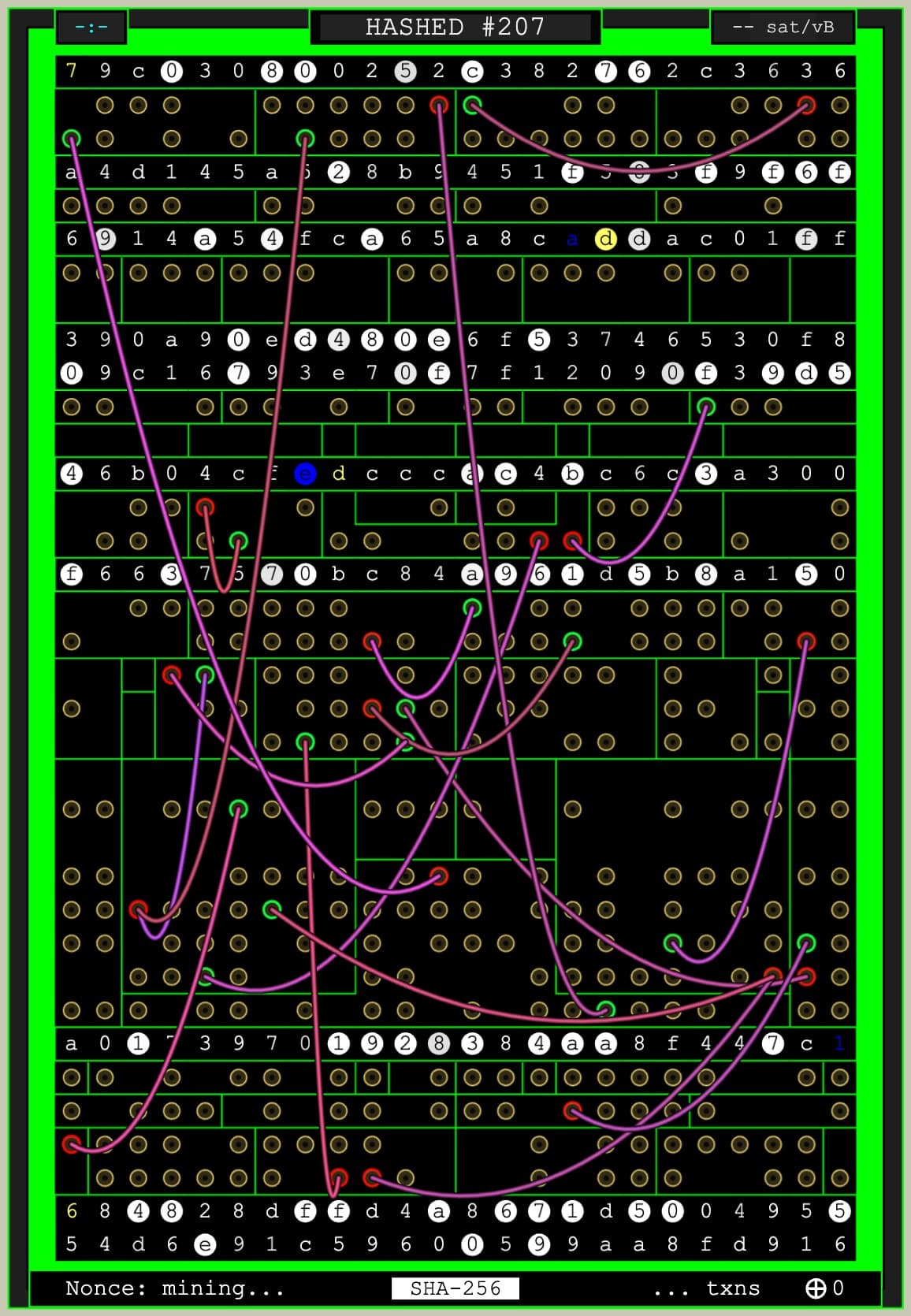Image resolution: width=911 pixels, height=1316 pixels.
Task: Click the red jack below top-row 2
Action: click(439, 105)
